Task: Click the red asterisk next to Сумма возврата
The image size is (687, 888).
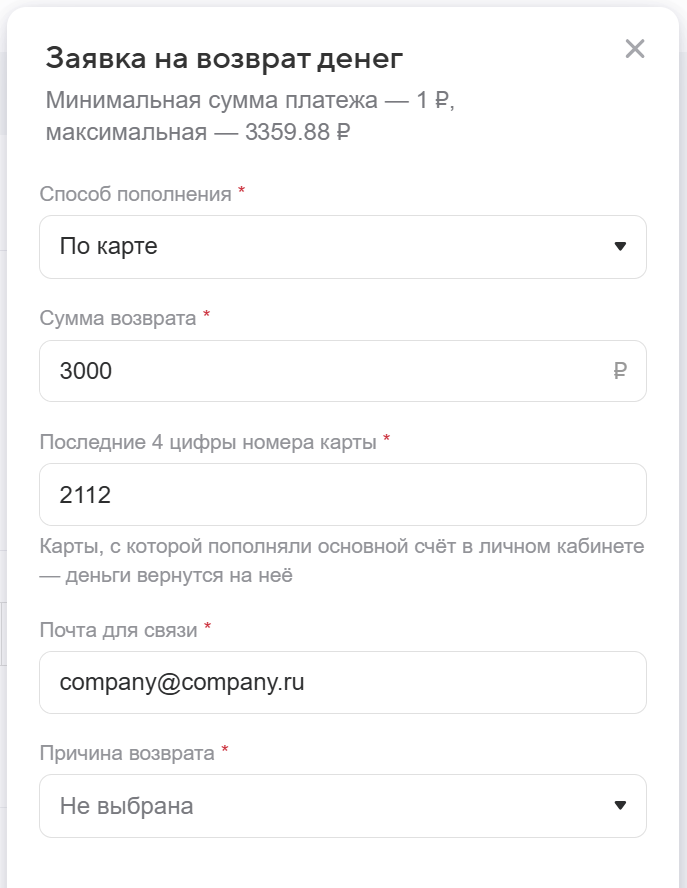Action: point(207,316)
